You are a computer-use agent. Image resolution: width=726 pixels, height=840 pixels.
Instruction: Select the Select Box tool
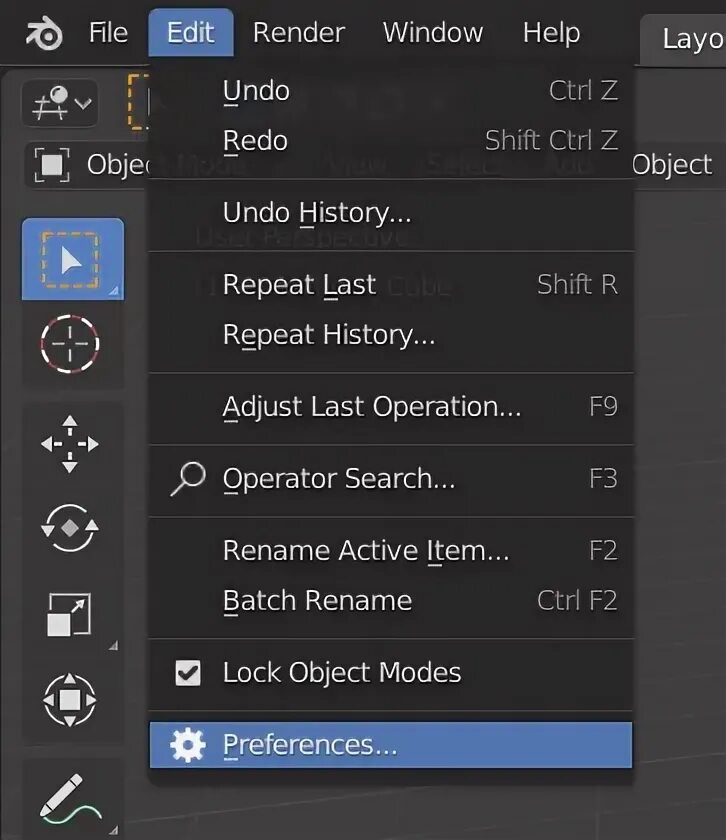click(72, 259)
